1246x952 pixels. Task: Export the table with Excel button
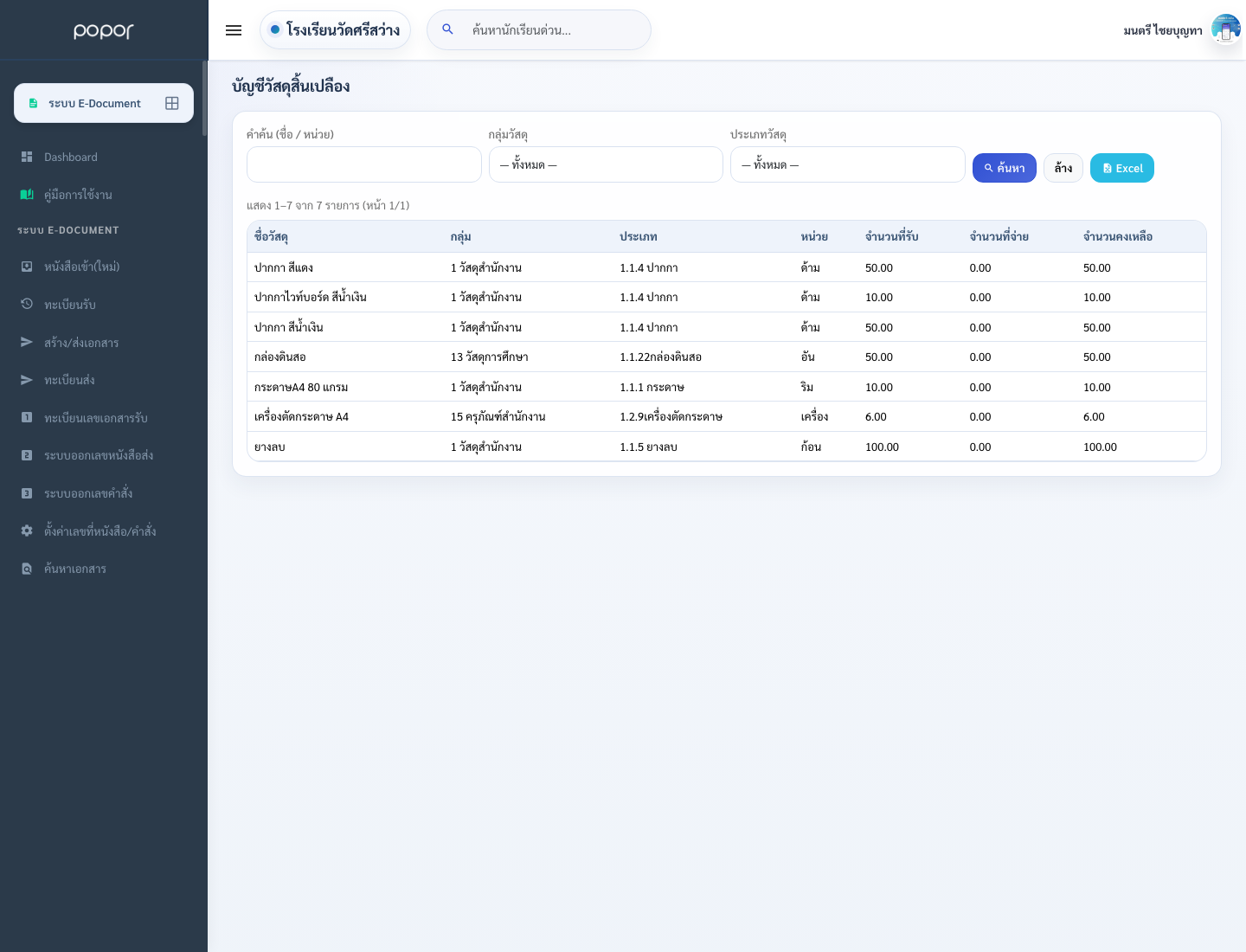[x=1122, y=168]
